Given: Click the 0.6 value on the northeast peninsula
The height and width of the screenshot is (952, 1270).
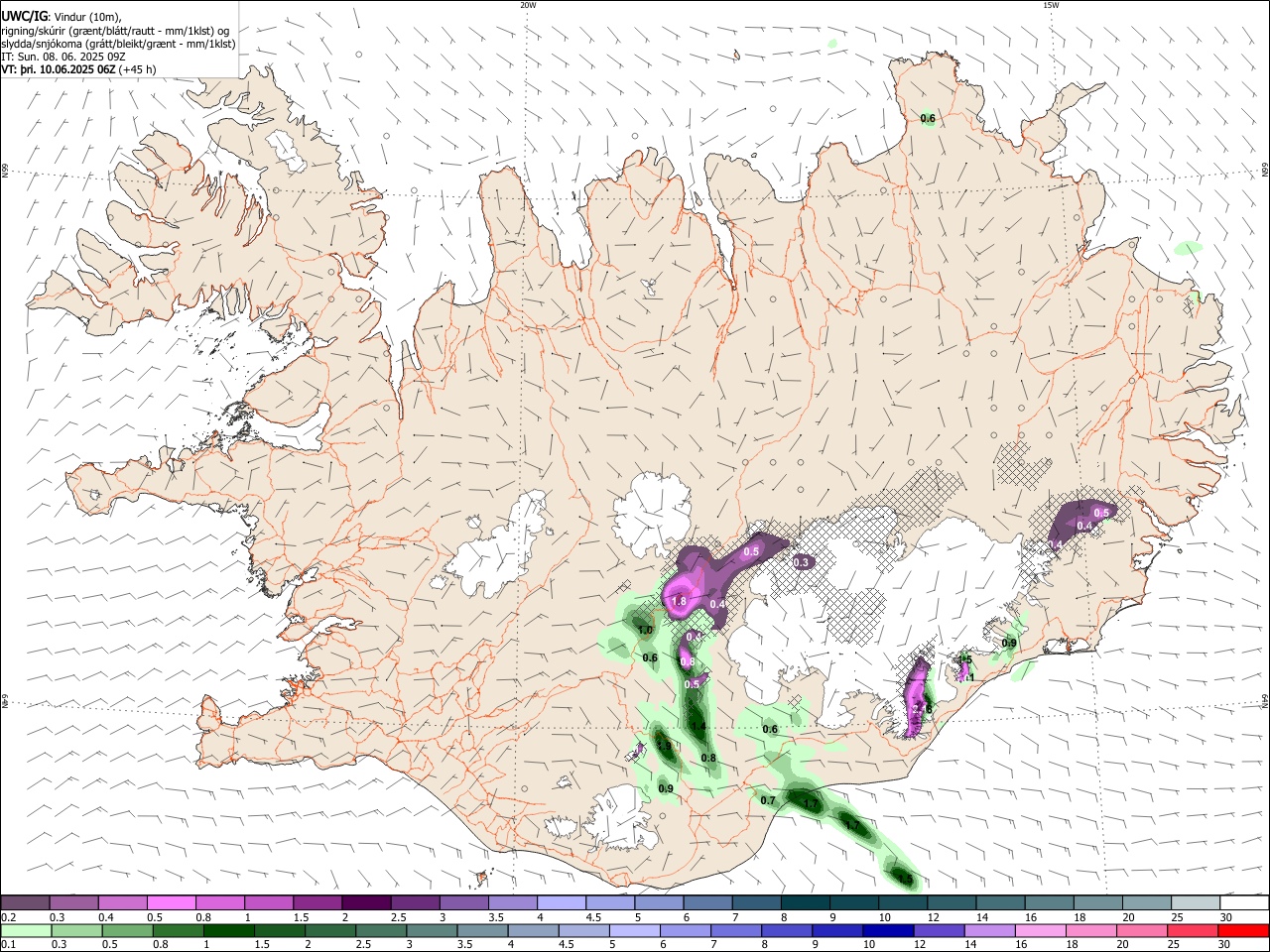Looking at the screenshot, I should point(928,119).
